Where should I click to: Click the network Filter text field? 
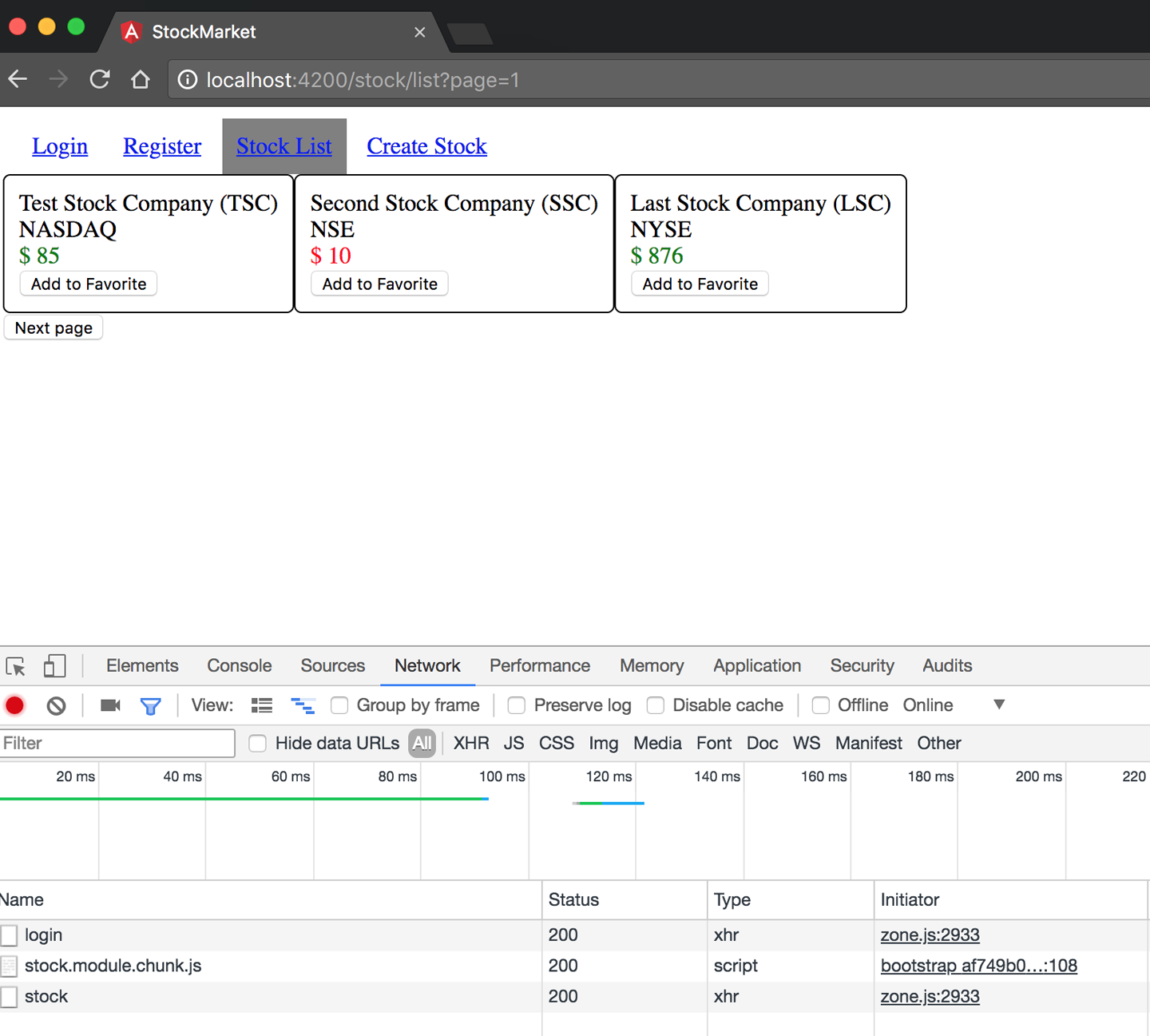(117, 744)
